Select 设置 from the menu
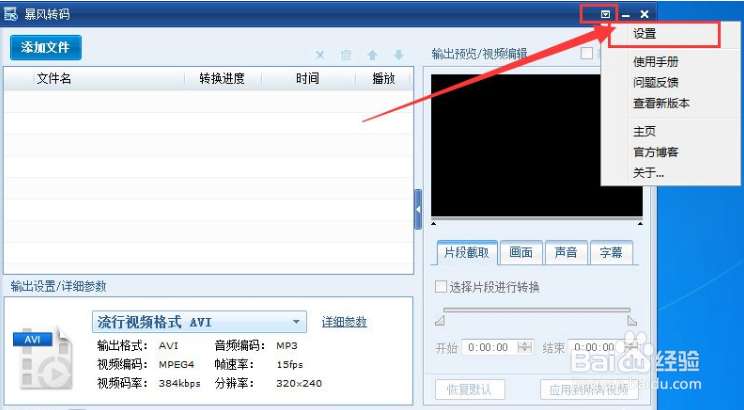744x410 pixels. tap(644, 34)
